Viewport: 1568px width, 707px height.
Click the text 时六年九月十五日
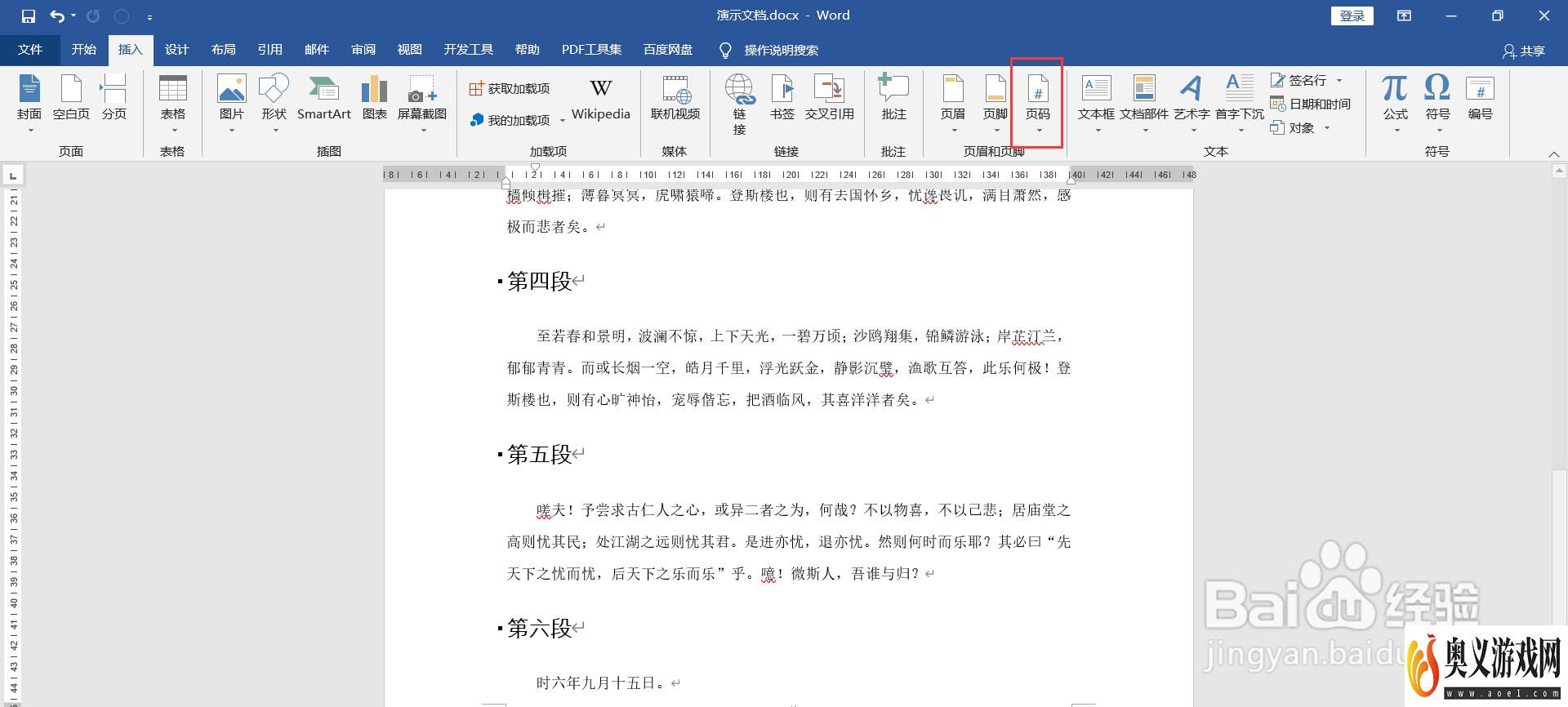[x=602, y=683]
